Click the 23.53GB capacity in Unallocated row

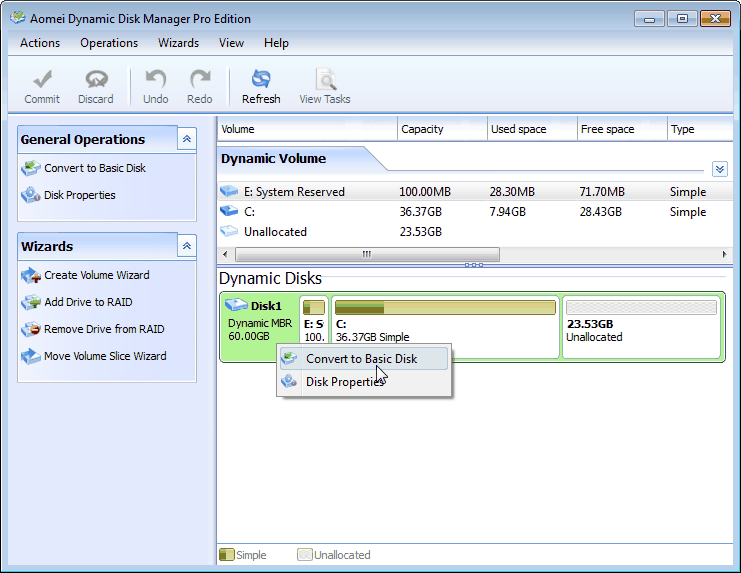(421, 232)
